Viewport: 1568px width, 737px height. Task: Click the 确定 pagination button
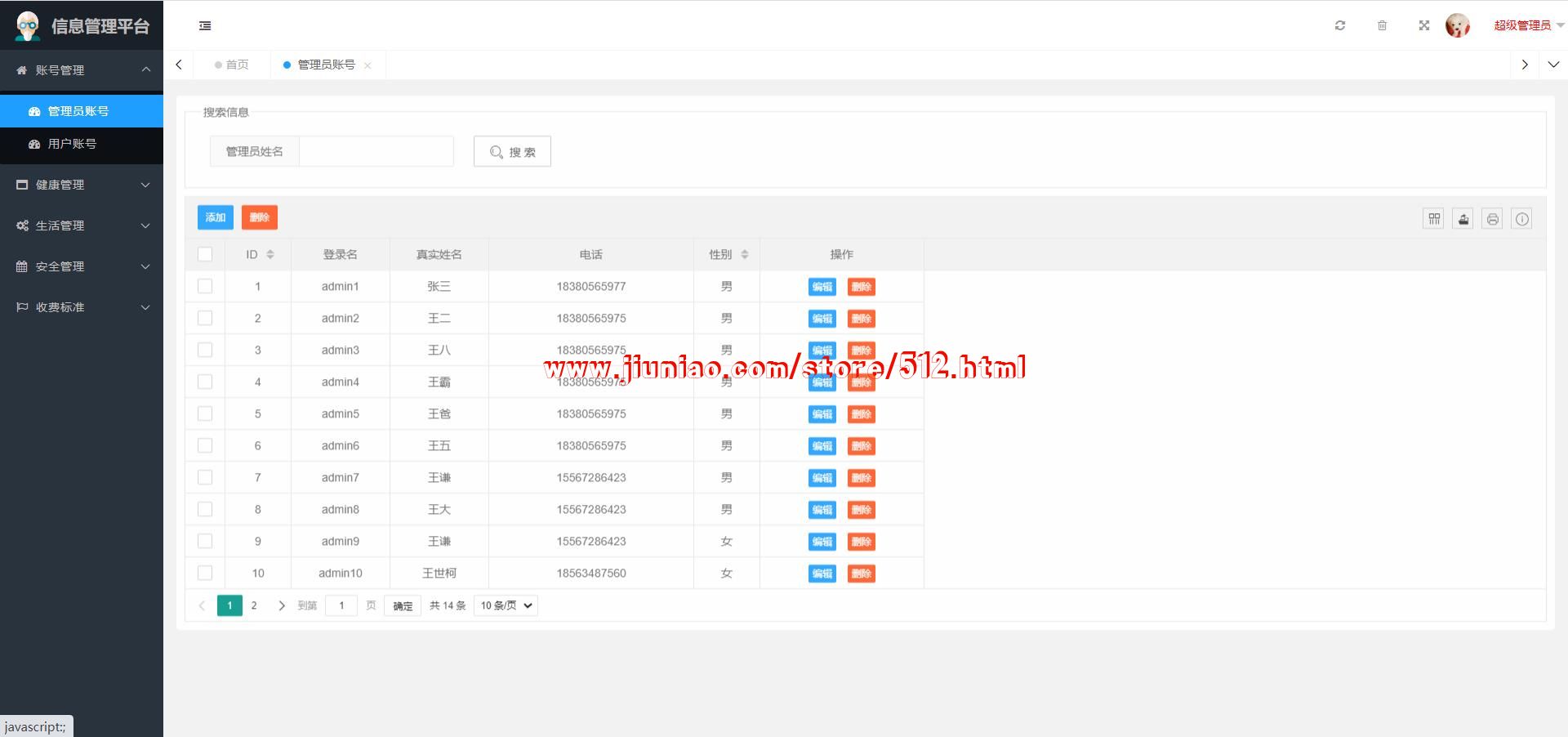click(x=403, y=605)
